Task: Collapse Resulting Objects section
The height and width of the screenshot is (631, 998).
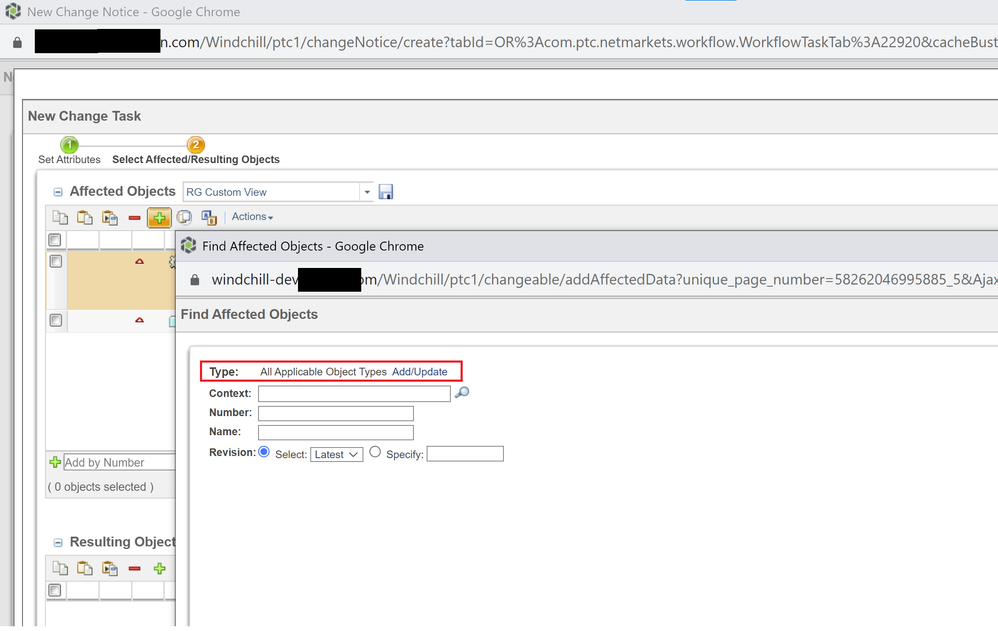Action: (58, 542)
